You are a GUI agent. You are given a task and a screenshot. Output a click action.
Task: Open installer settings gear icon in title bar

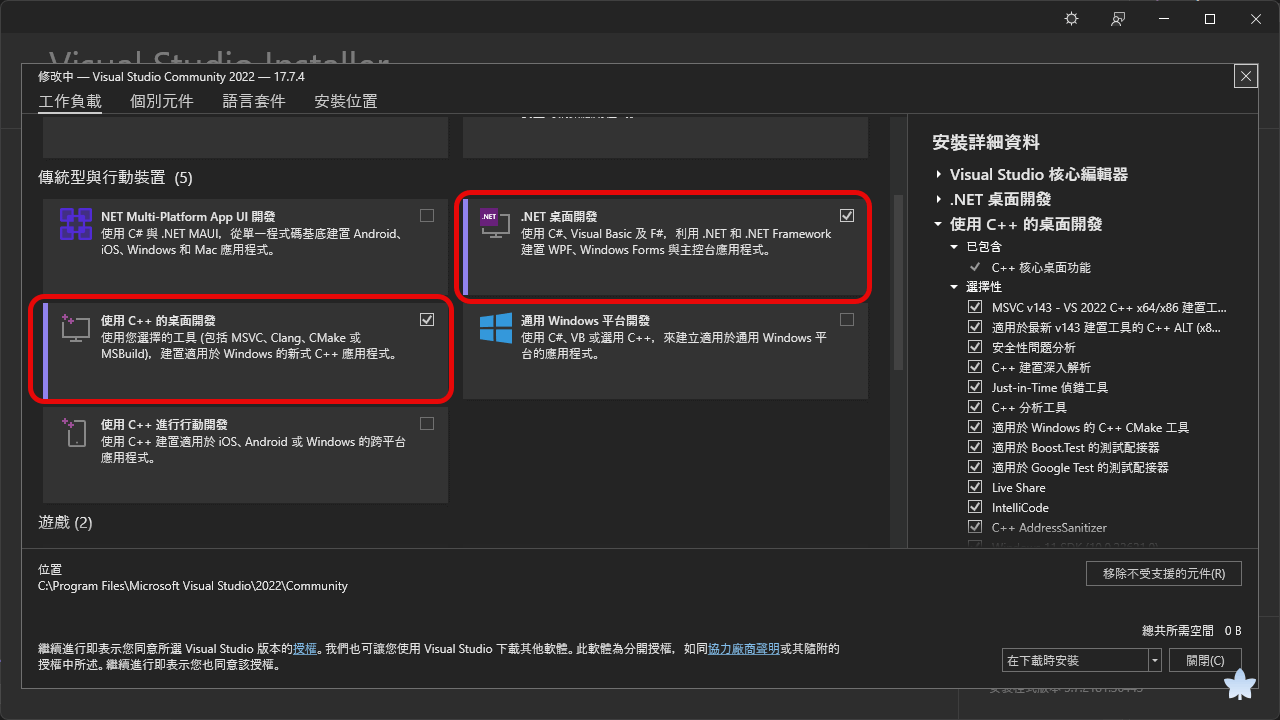tap(1072, 19)
